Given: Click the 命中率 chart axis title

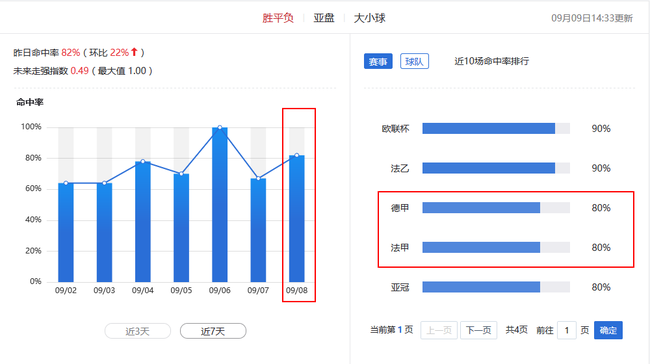Looking at the screenshot, I should pyautogui.click(x=30, y=102).
